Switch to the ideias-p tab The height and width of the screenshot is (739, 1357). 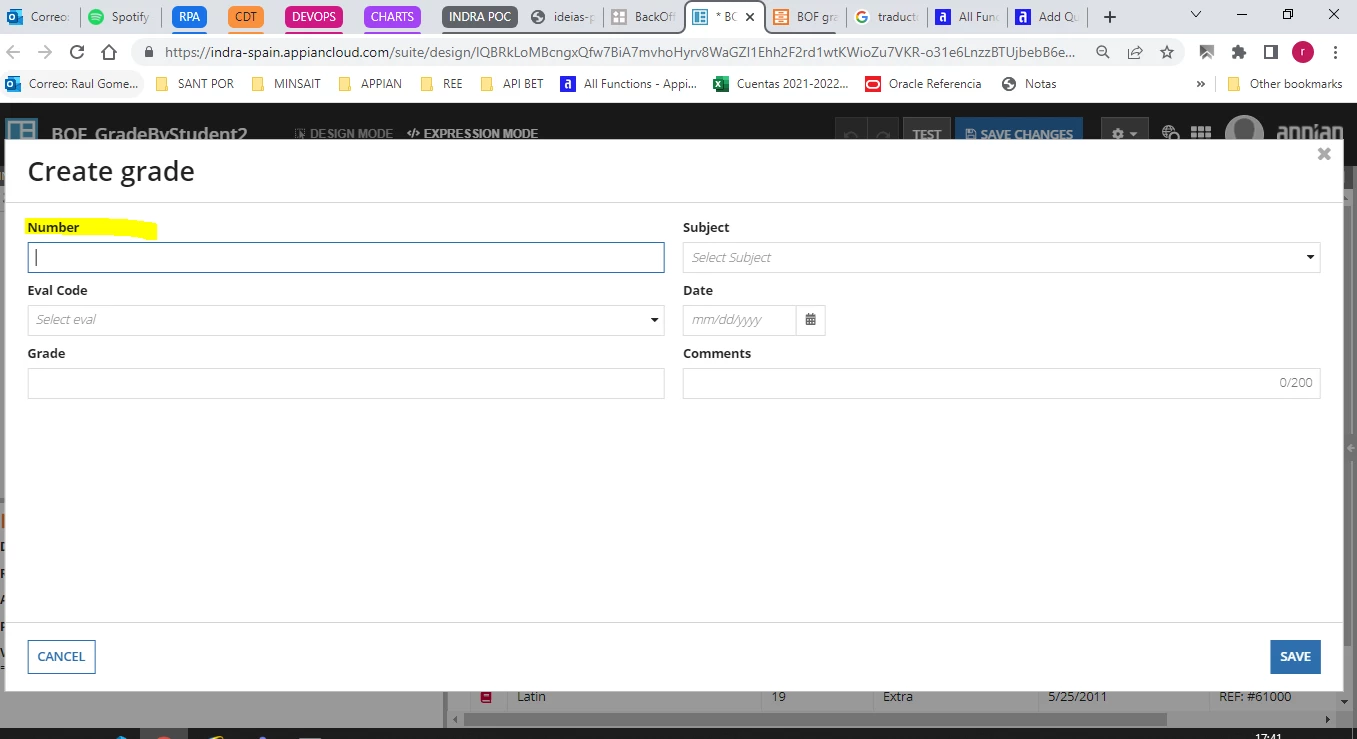click(562, 17)
